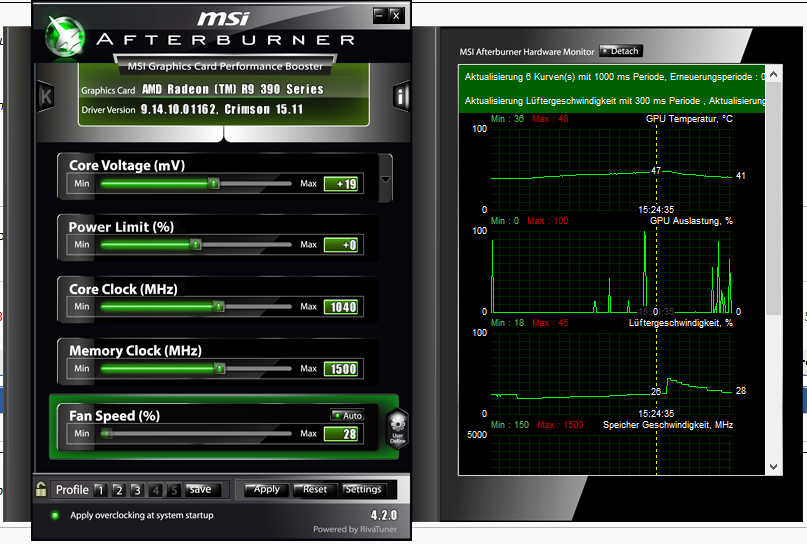
Task: Click the Speicher Geschwindigkeit graph
Action: (x=611, y=454)
